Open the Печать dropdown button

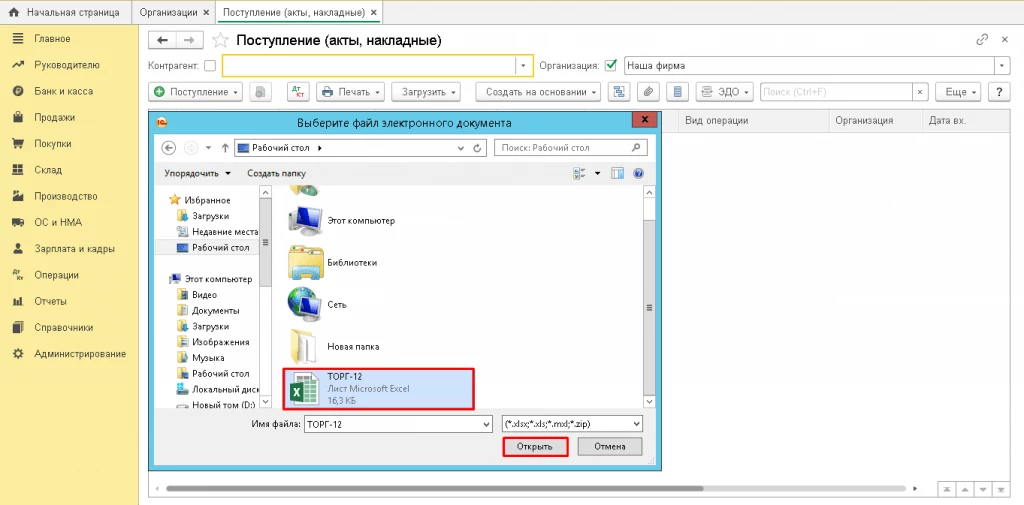coord(350,92)
